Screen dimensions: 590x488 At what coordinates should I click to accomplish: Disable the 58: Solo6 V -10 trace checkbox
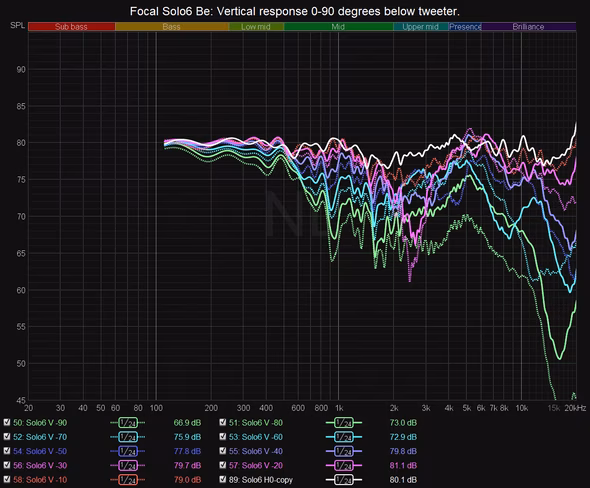tap(7, 479)
